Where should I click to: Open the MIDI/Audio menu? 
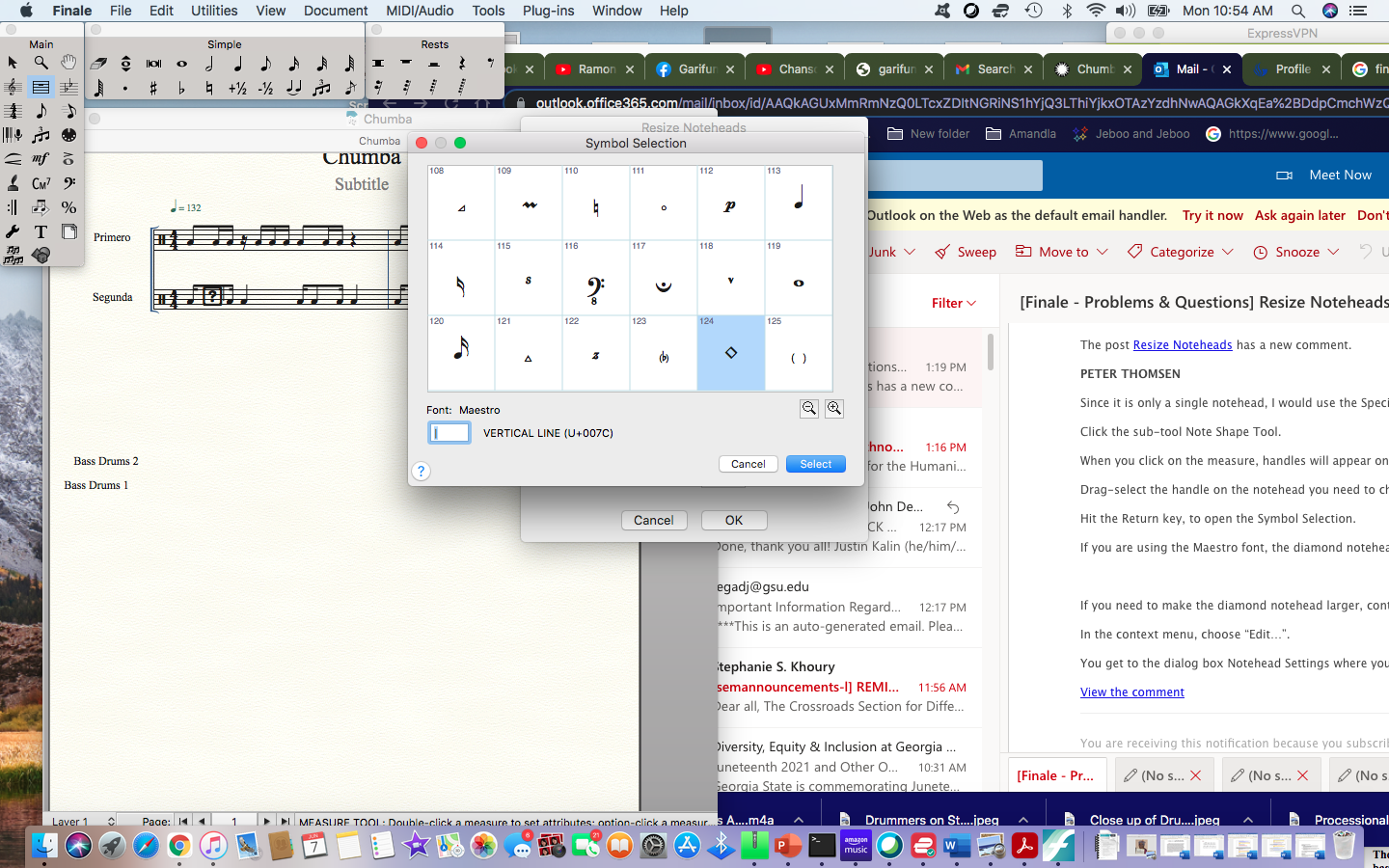(420, 11)
